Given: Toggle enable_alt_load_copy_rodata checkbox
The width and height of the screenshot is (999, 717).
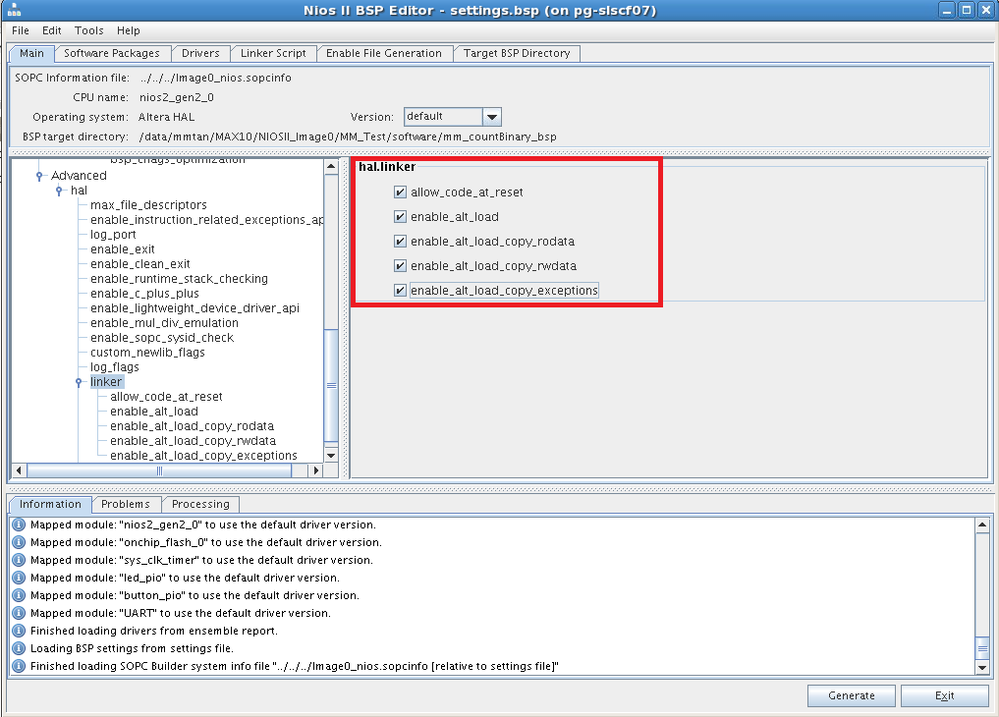Looking at the screenshot, I should [400, 241].
